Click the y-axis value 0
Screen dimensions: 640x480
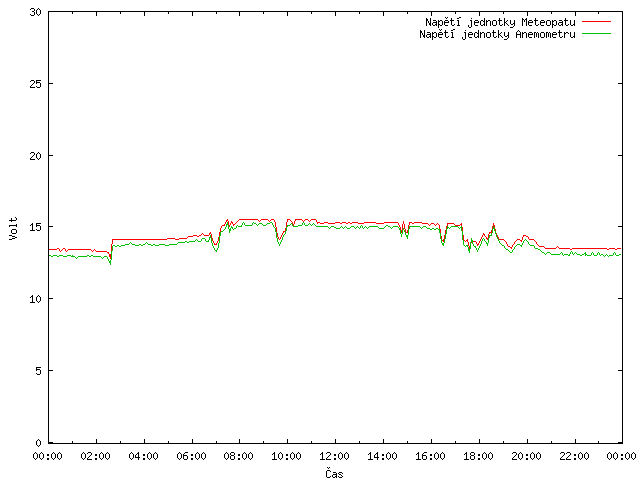point(38,443)
